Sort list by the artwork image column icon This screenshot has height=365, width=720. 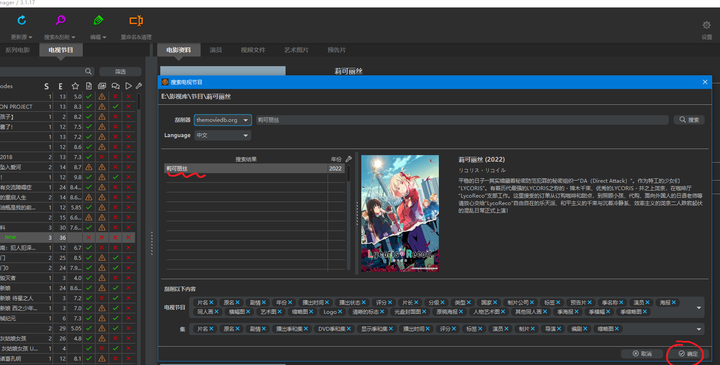tap(102, 86)
